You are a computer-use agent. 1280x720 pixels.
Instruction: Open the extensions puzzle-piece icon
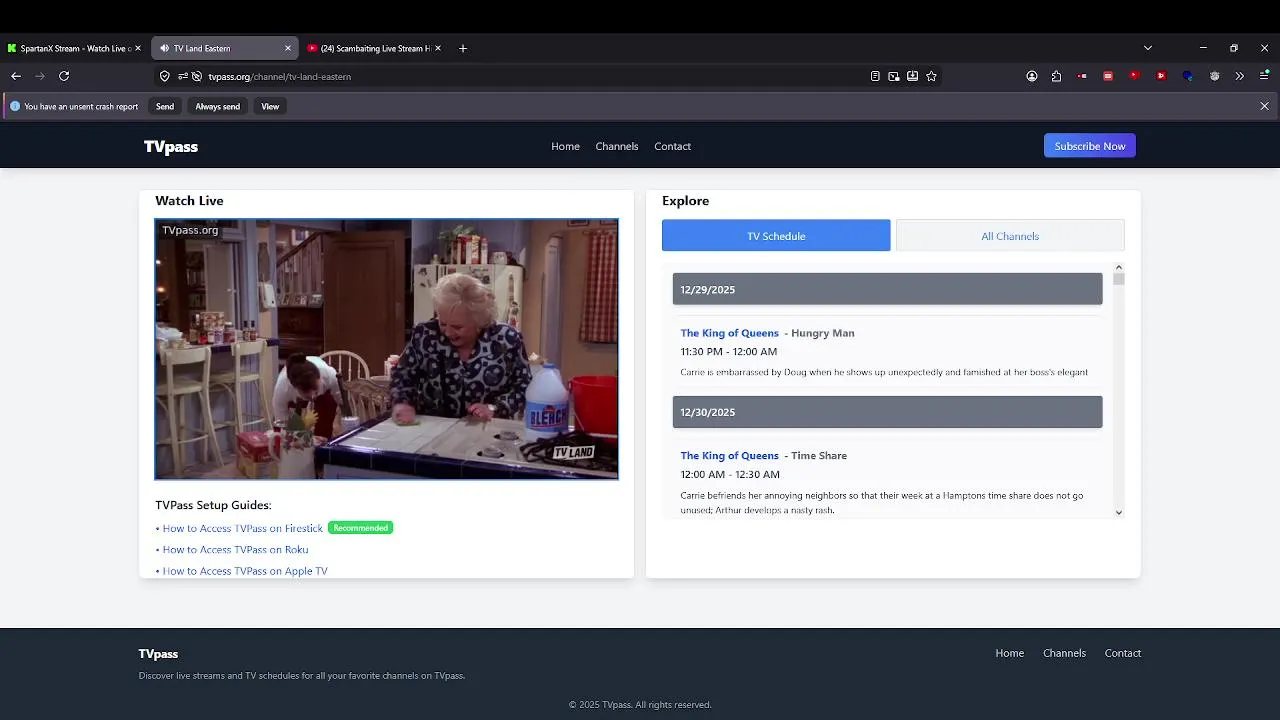coord(1057,76)
